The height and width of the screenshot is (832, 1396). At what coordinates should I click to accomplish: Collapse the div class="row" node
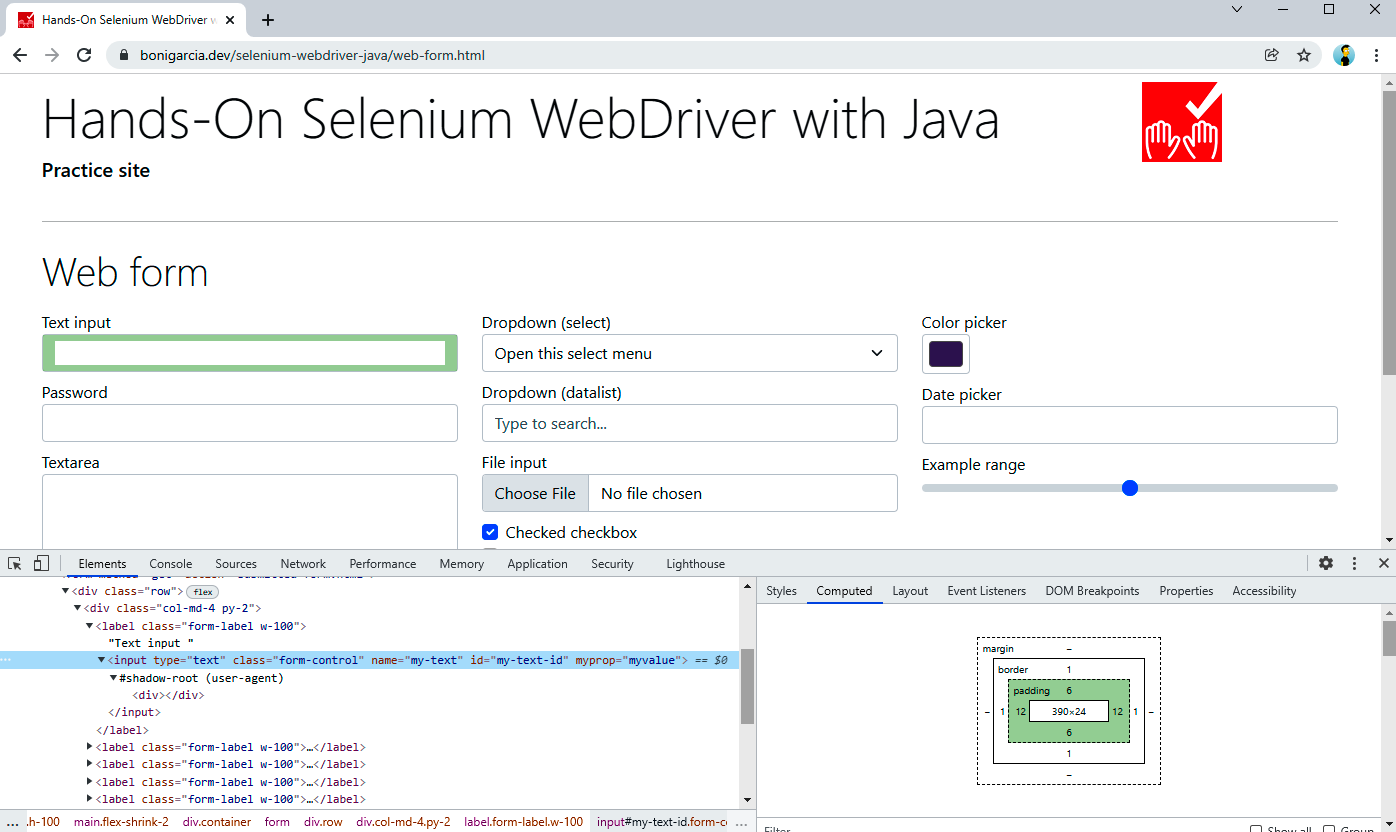[65, 591]
